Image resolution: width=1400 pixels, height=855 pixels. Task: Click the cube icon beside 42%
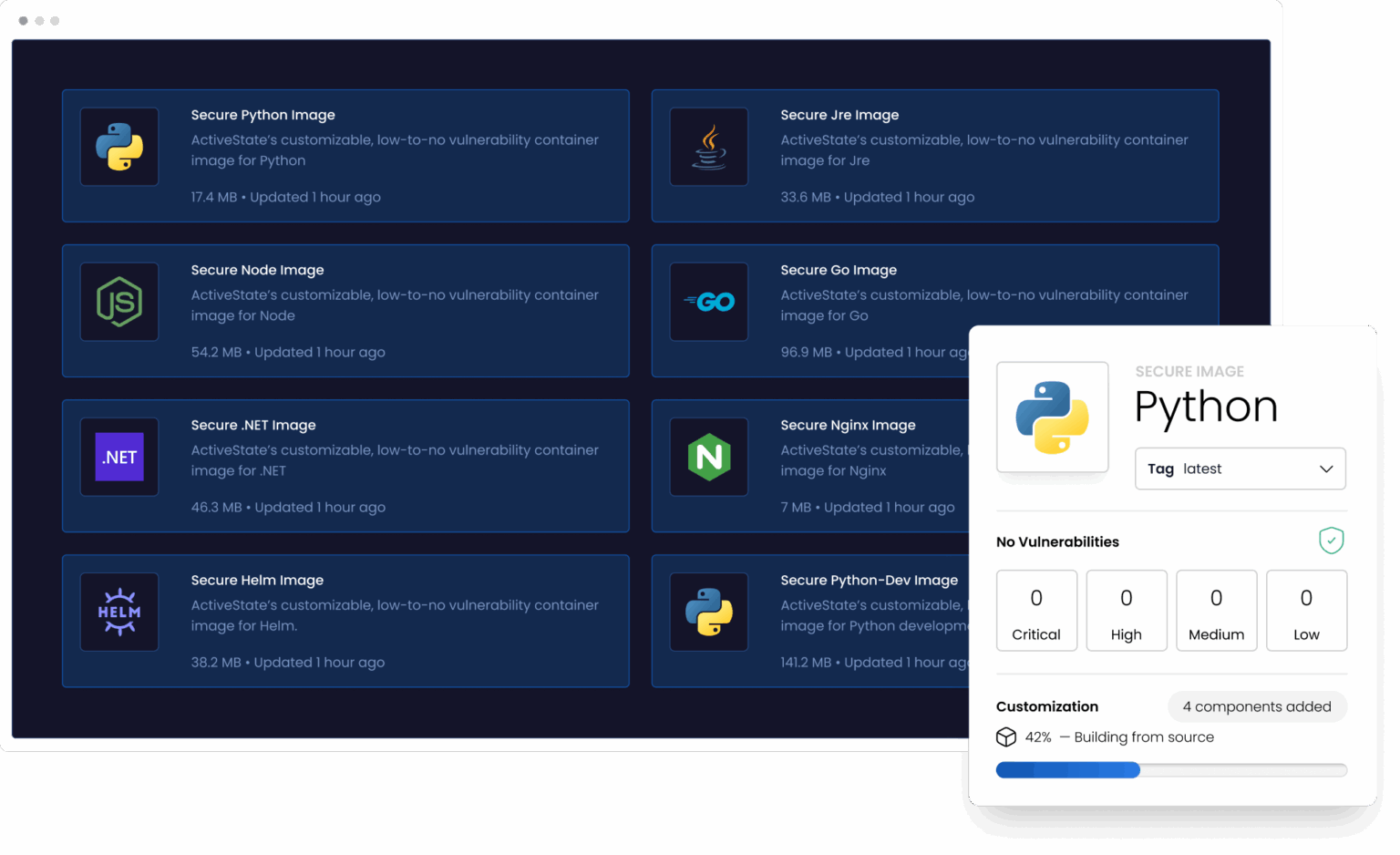(1006, 737)
